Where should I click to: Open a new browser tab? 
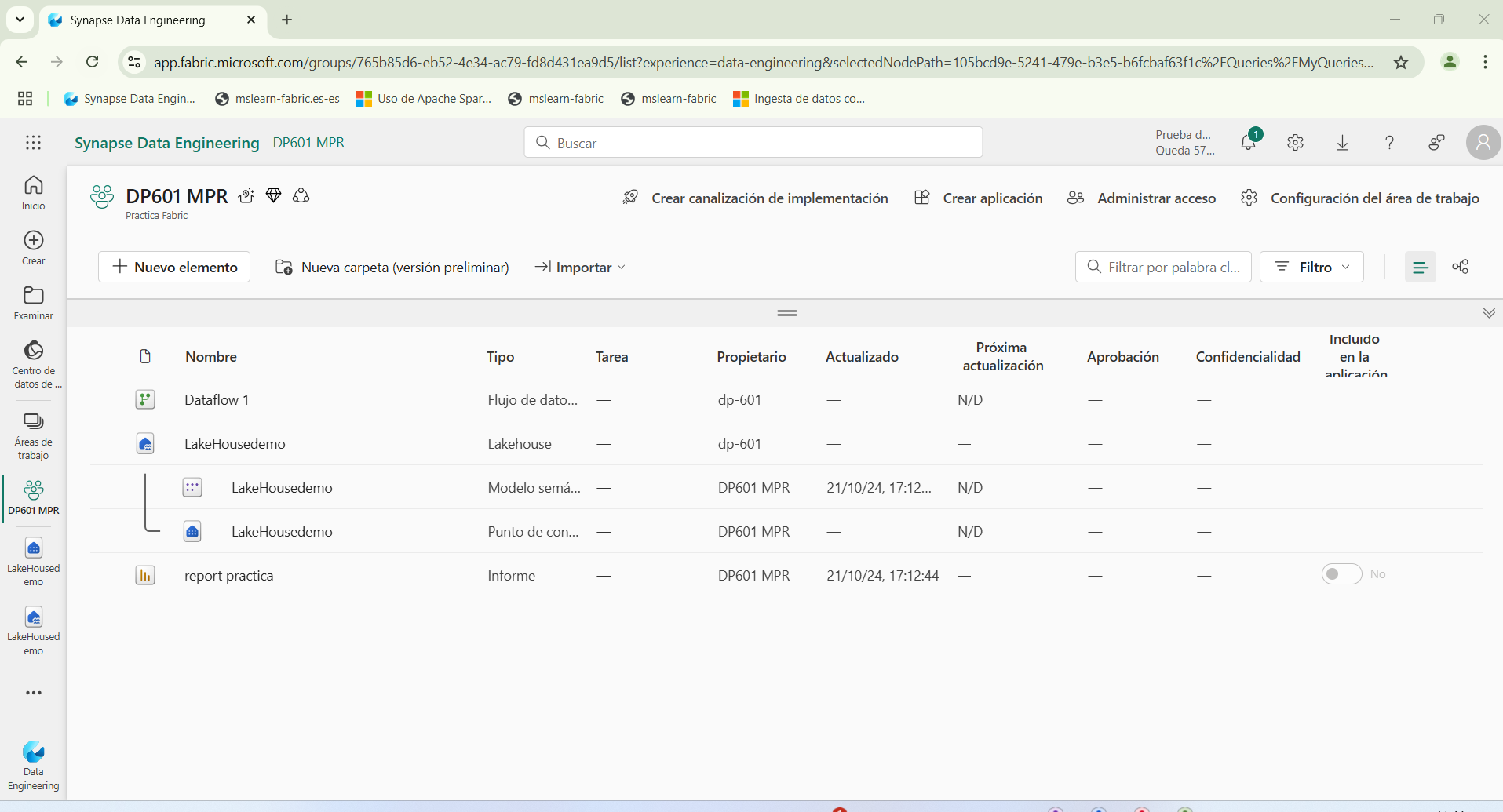[286, 20]
